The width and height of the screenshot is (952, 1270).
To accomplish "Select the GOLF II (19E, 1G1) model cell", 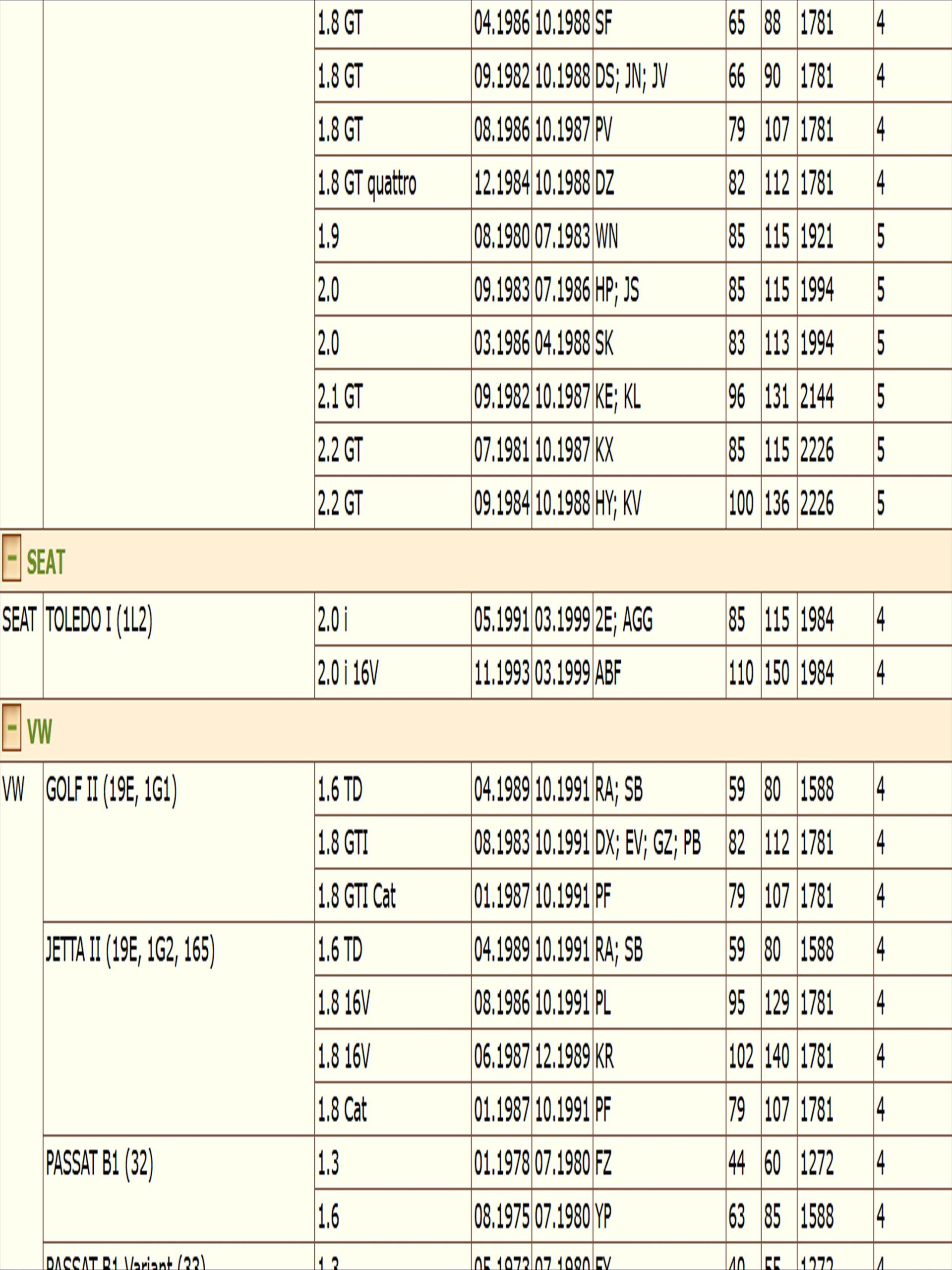I will click(178, 842).
